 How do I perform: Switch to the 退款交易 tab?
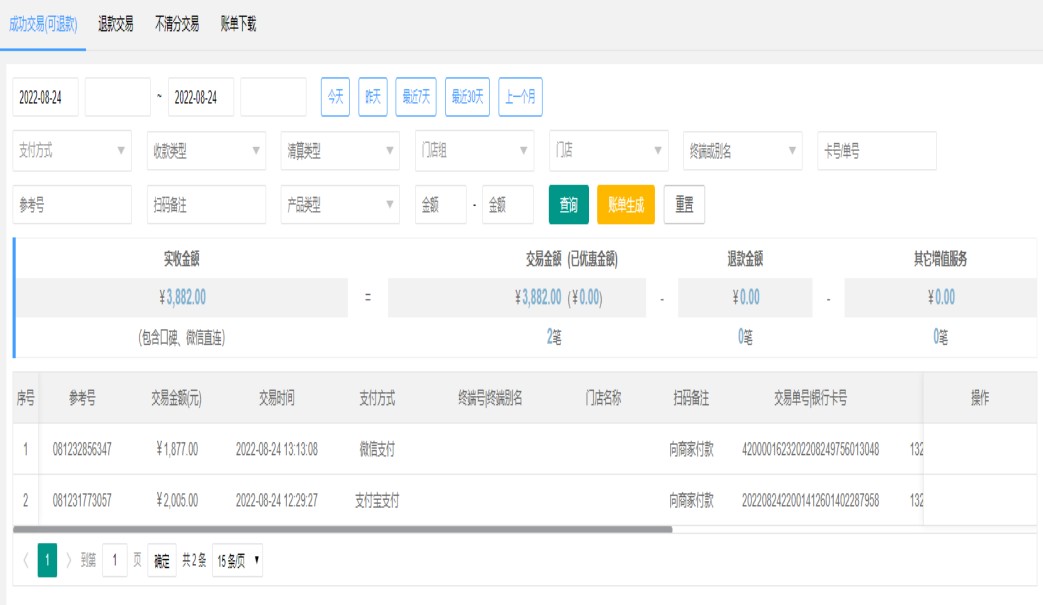[116, 24]
